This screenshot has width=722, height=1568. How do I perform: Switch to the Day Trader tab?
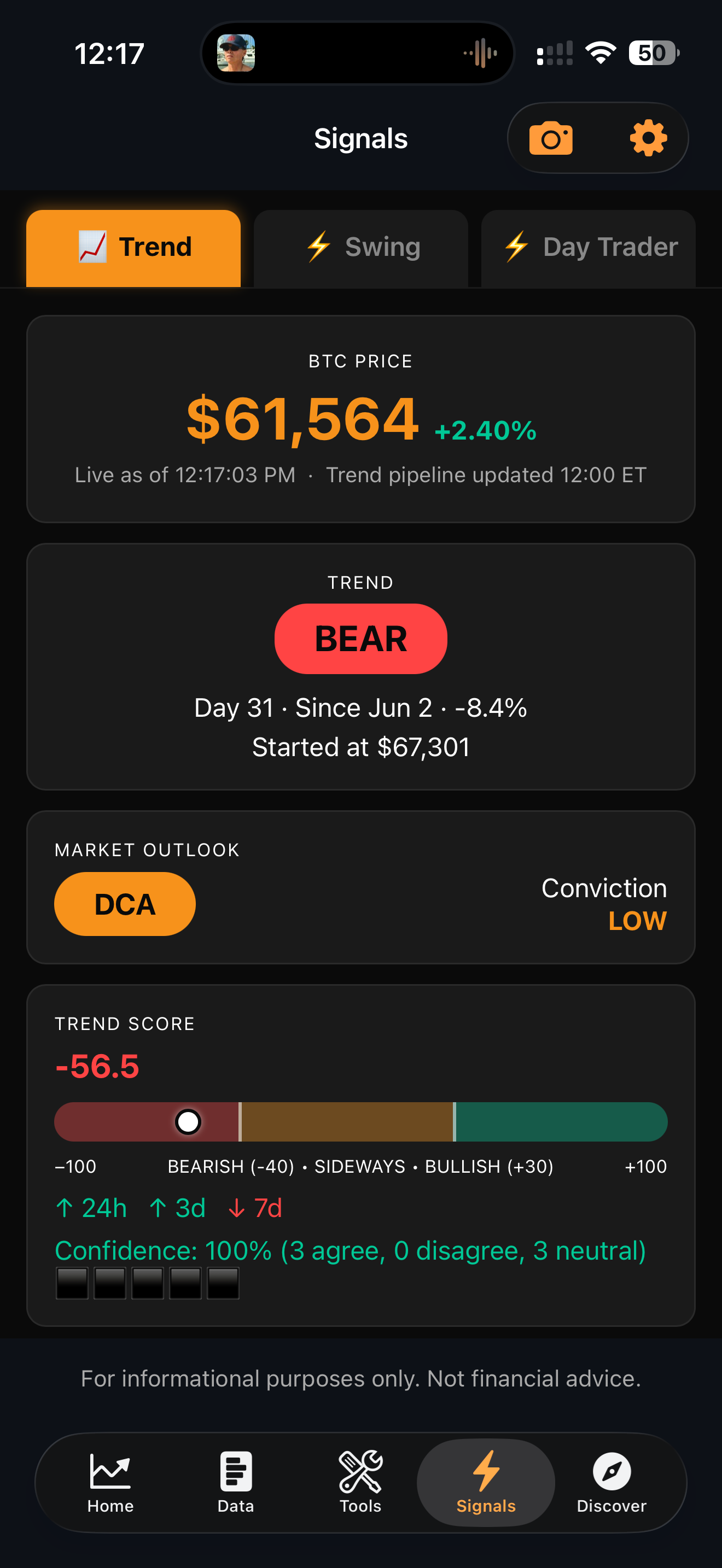coord(588,248)
